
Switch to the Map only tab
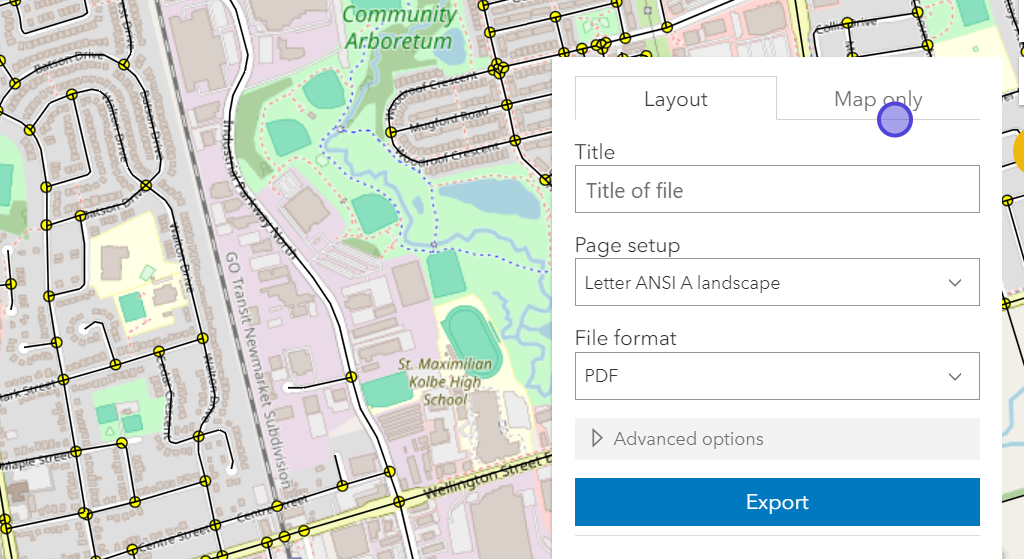coord(877,99)
